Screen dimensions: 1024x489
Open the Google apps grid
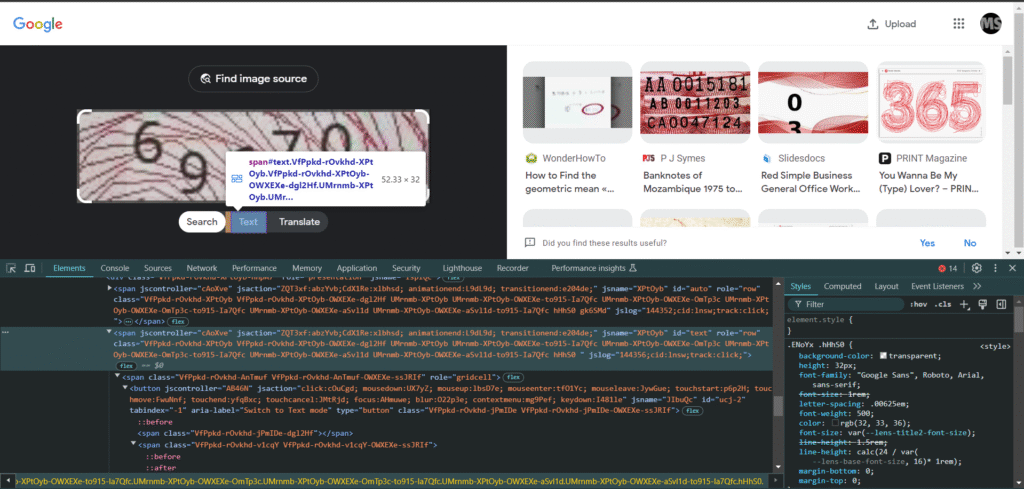[959, 24]
